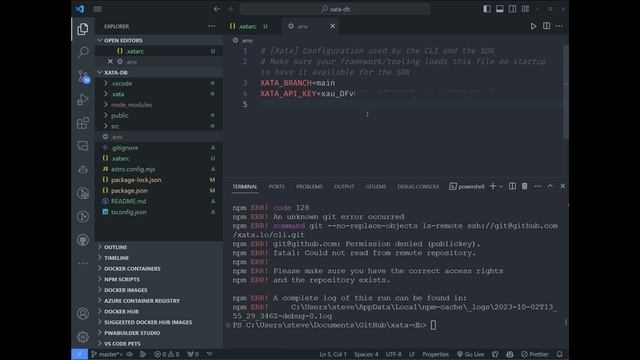Toggle secondary side bar layout icon
640x360 pixels.
(512, 9)
